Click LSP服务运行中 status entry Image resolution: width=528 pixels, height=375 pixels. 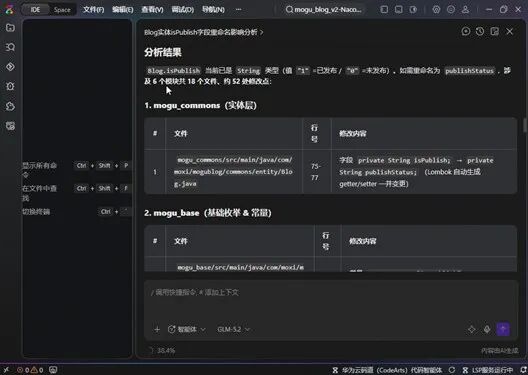coord(488,370)
